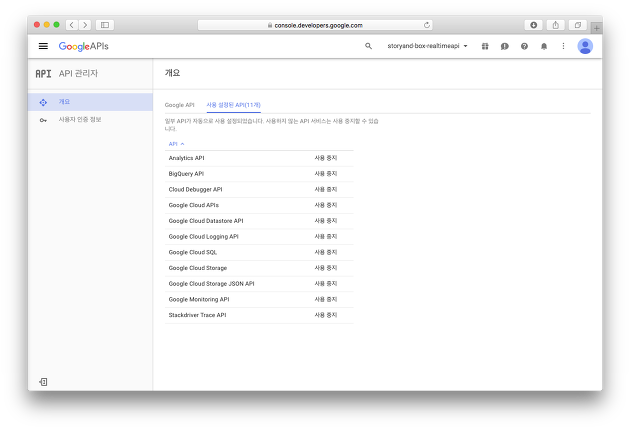Open Safari share icon
This screenshot has width=630, height=430.
pos(555,25)
